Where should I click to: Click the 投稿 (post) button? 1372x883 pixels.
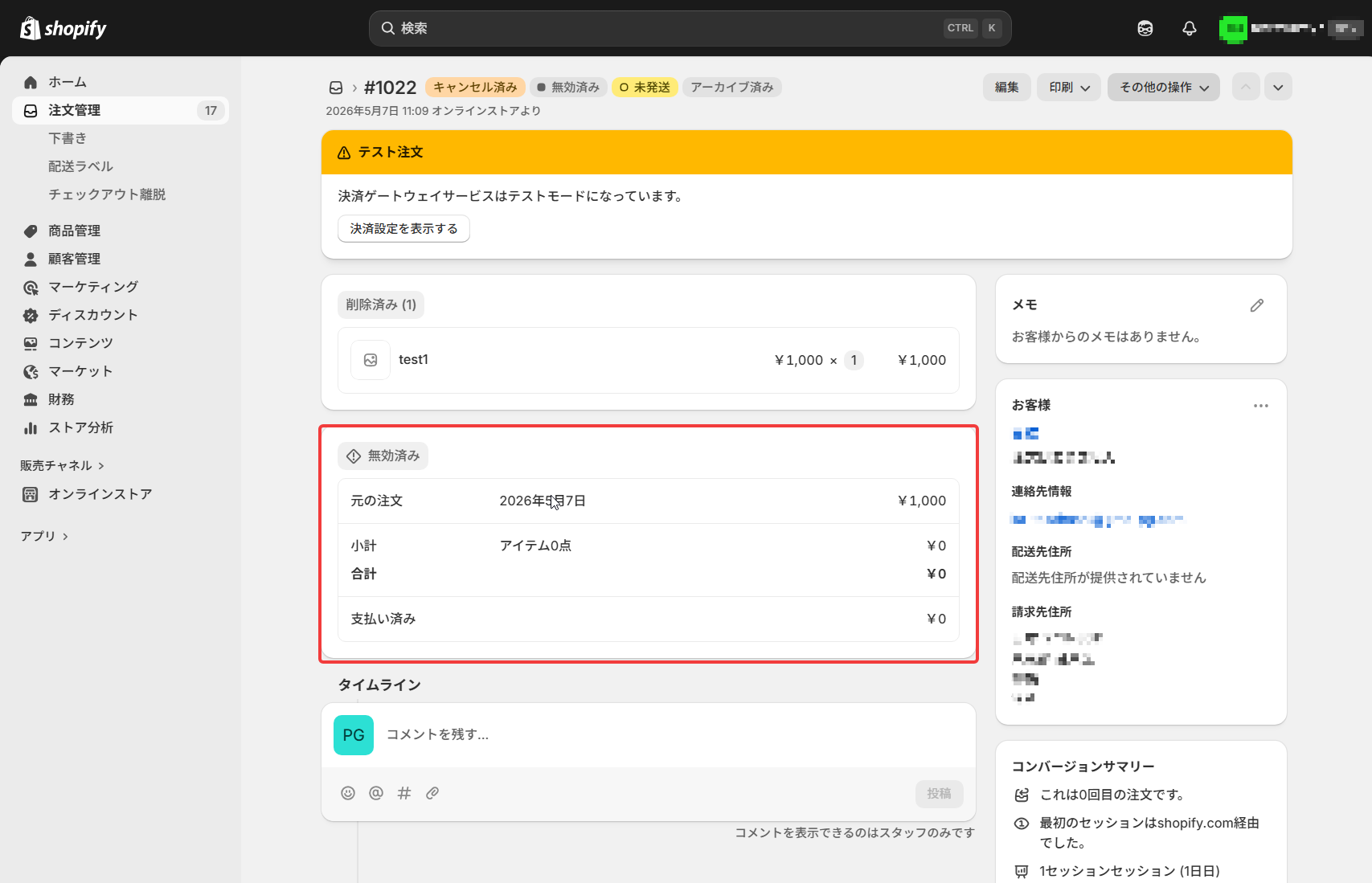click(939, 793)
